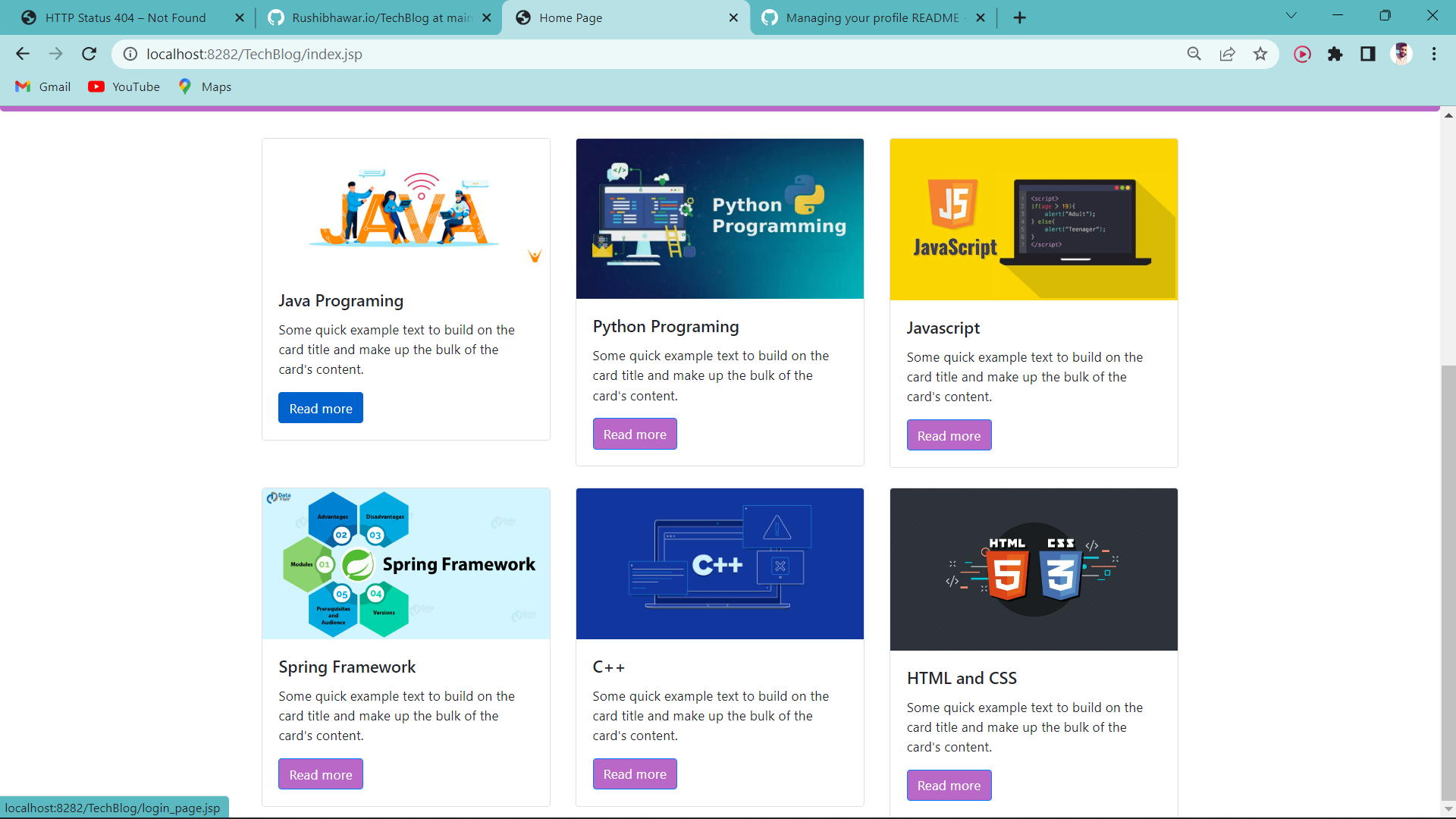Bookmark this page with the star icon
The width and height of the screenshot is (1456, 819).
coord(1260,54)
